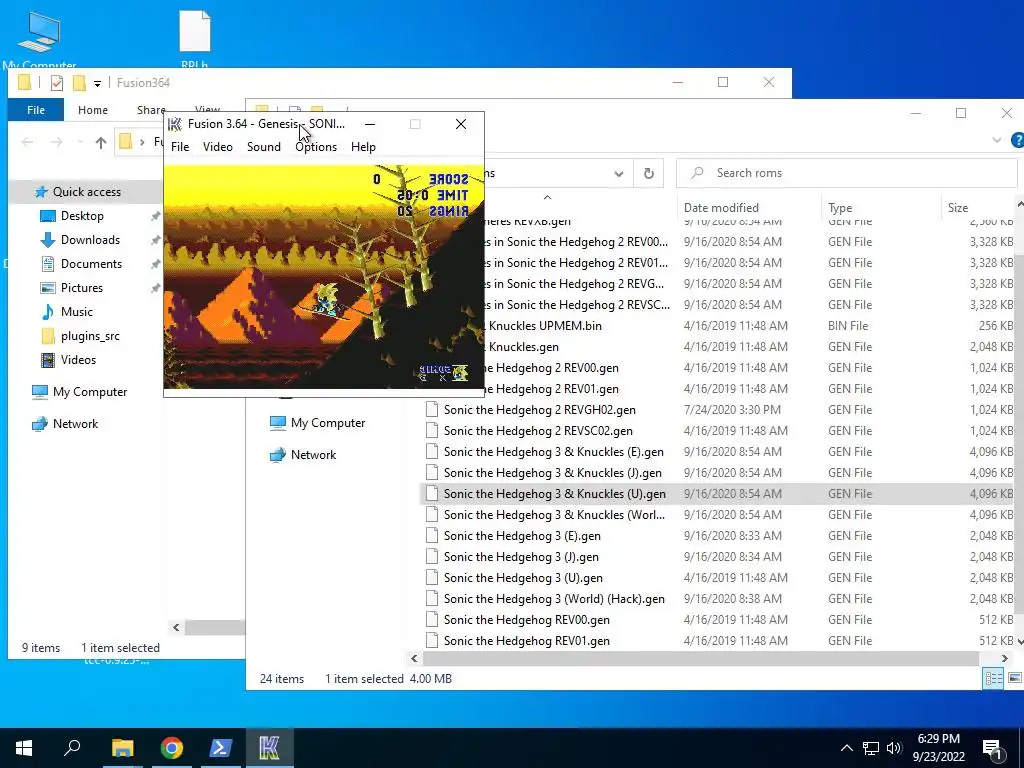
Task: Open the Fusion Options menu
Action: pos(316,147)
